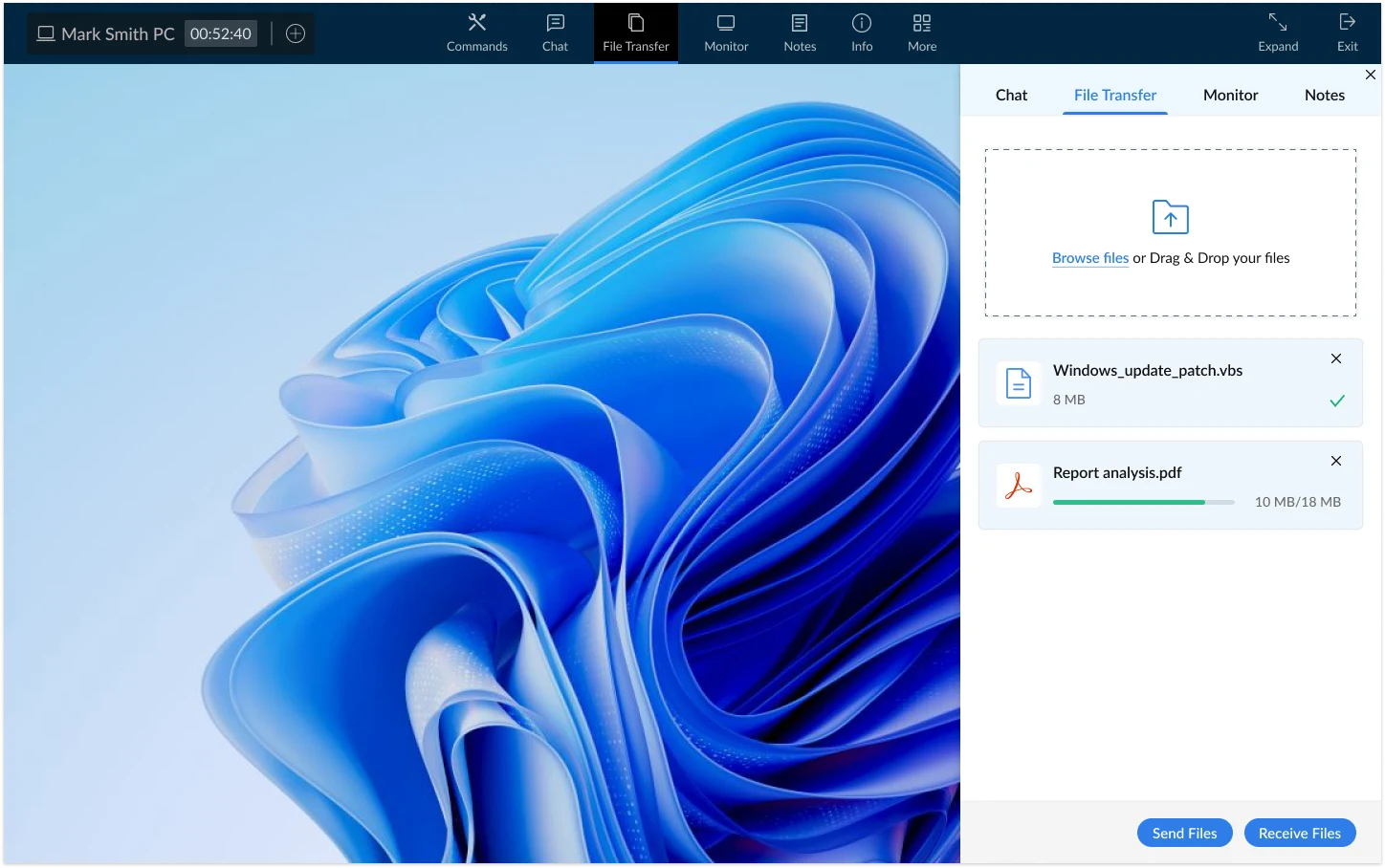Remove Windows_update_patch.vbs from the list
1385x868 pixels.
click(x=1336, y=358)
